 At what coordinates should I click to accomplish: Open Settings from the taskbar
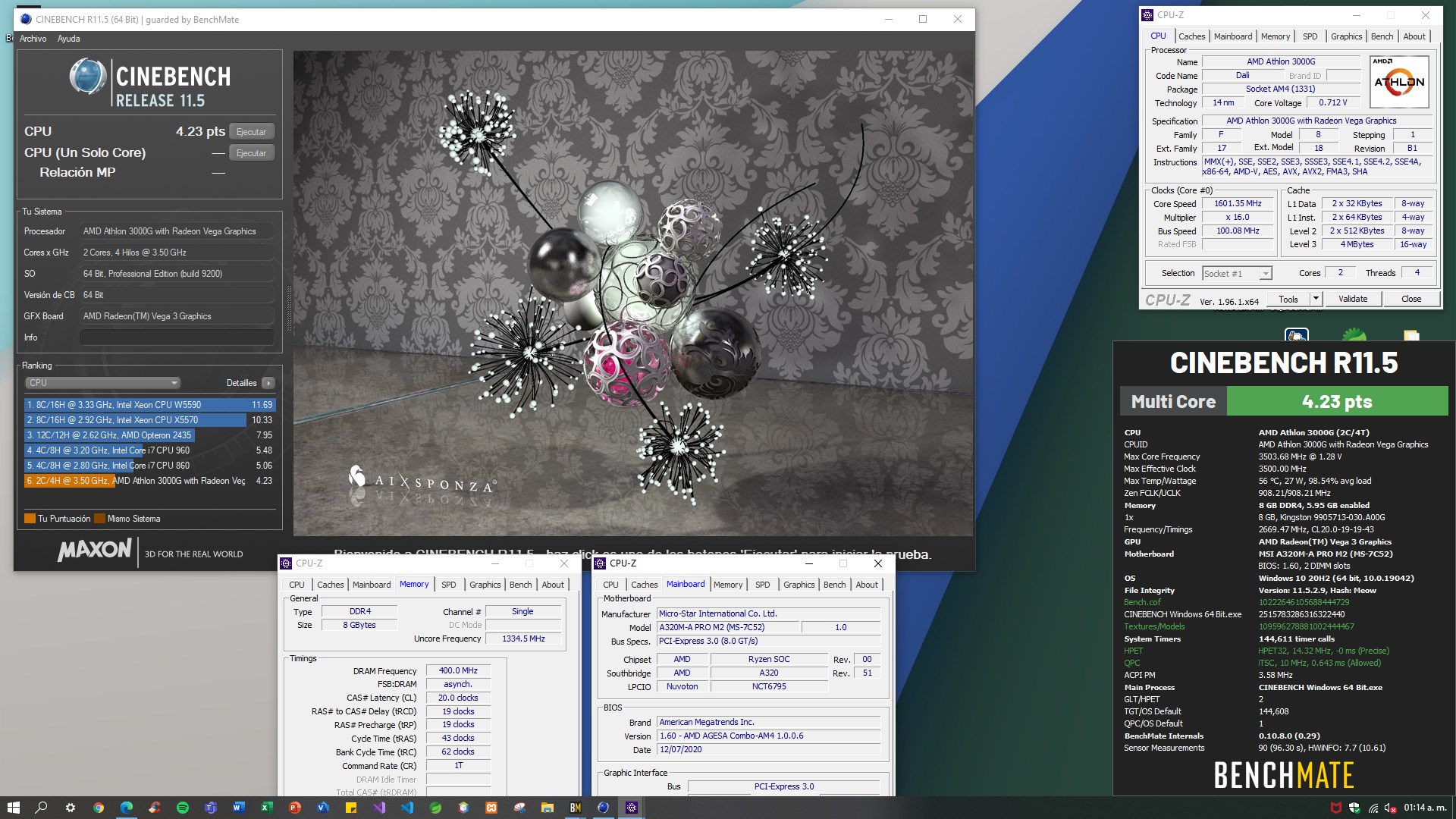(x=70, y=808)
